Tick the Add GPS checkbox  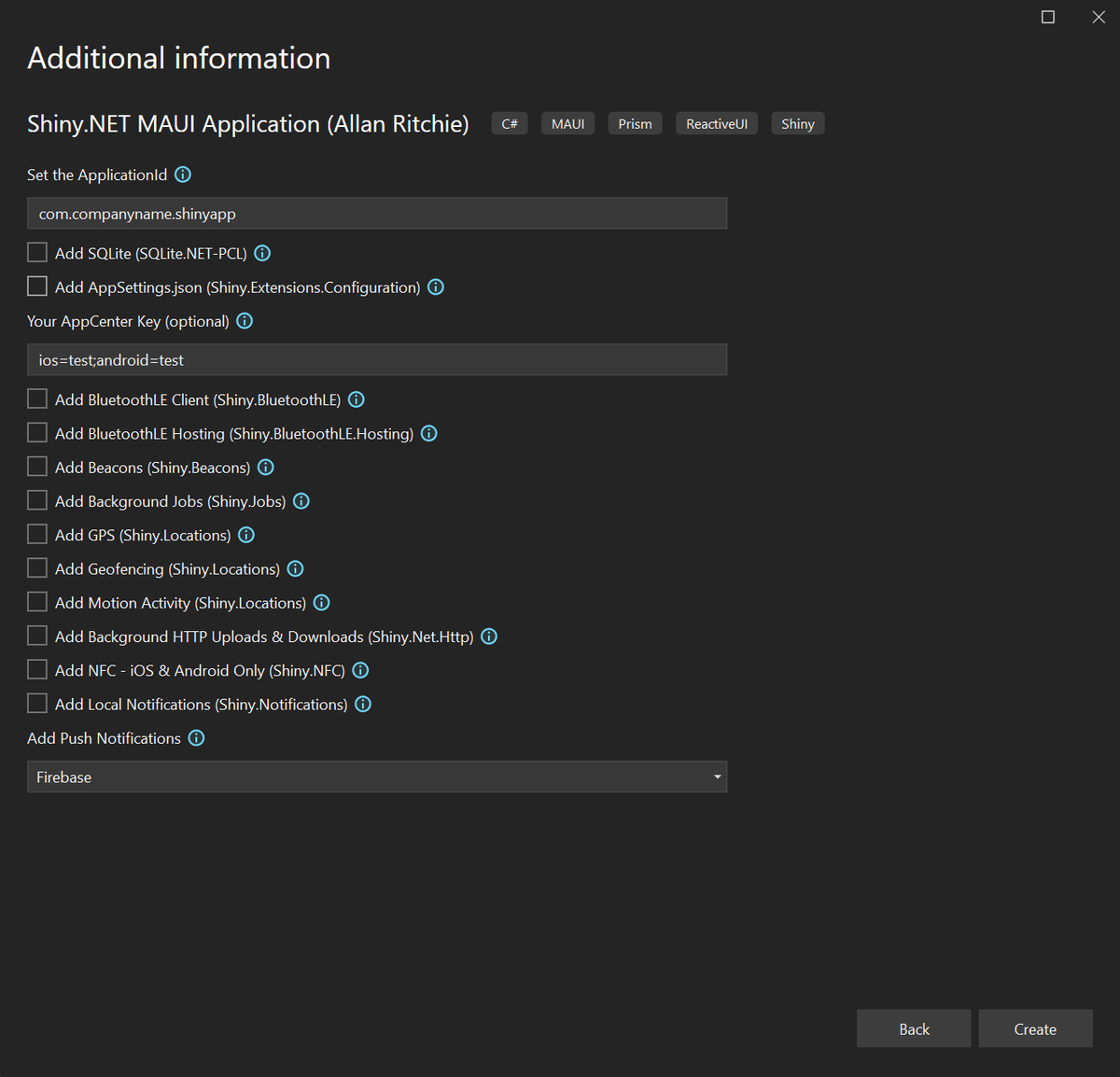(x=37, y=535)
